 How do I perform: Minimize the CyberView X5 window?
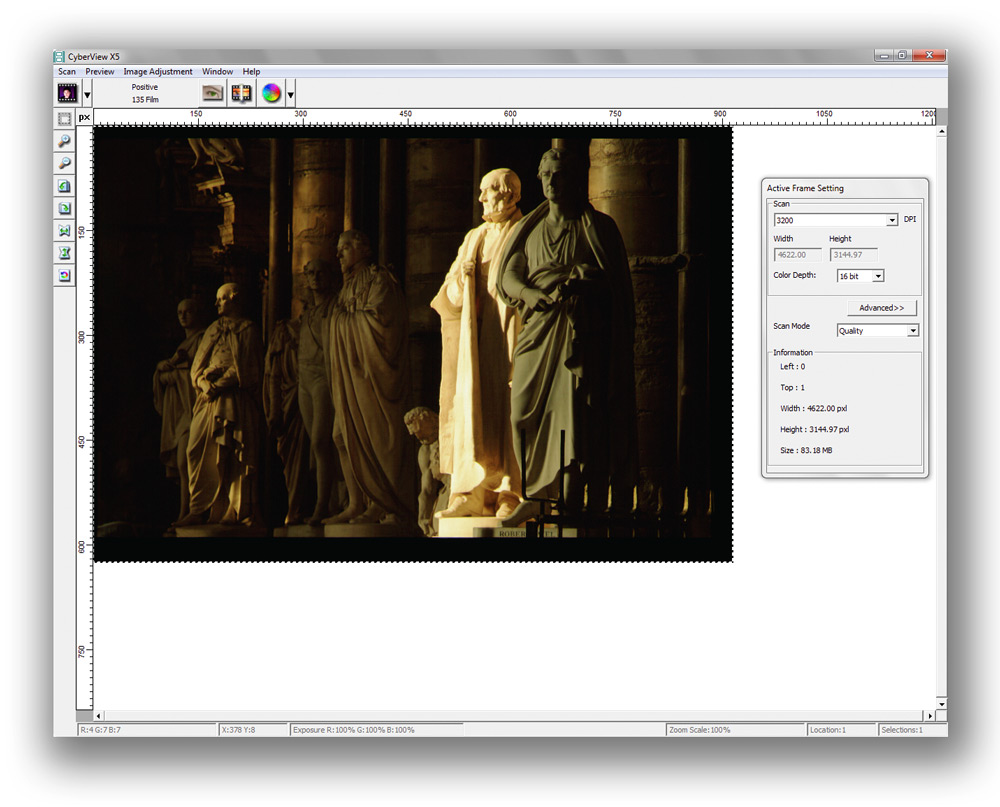(884, 56)
